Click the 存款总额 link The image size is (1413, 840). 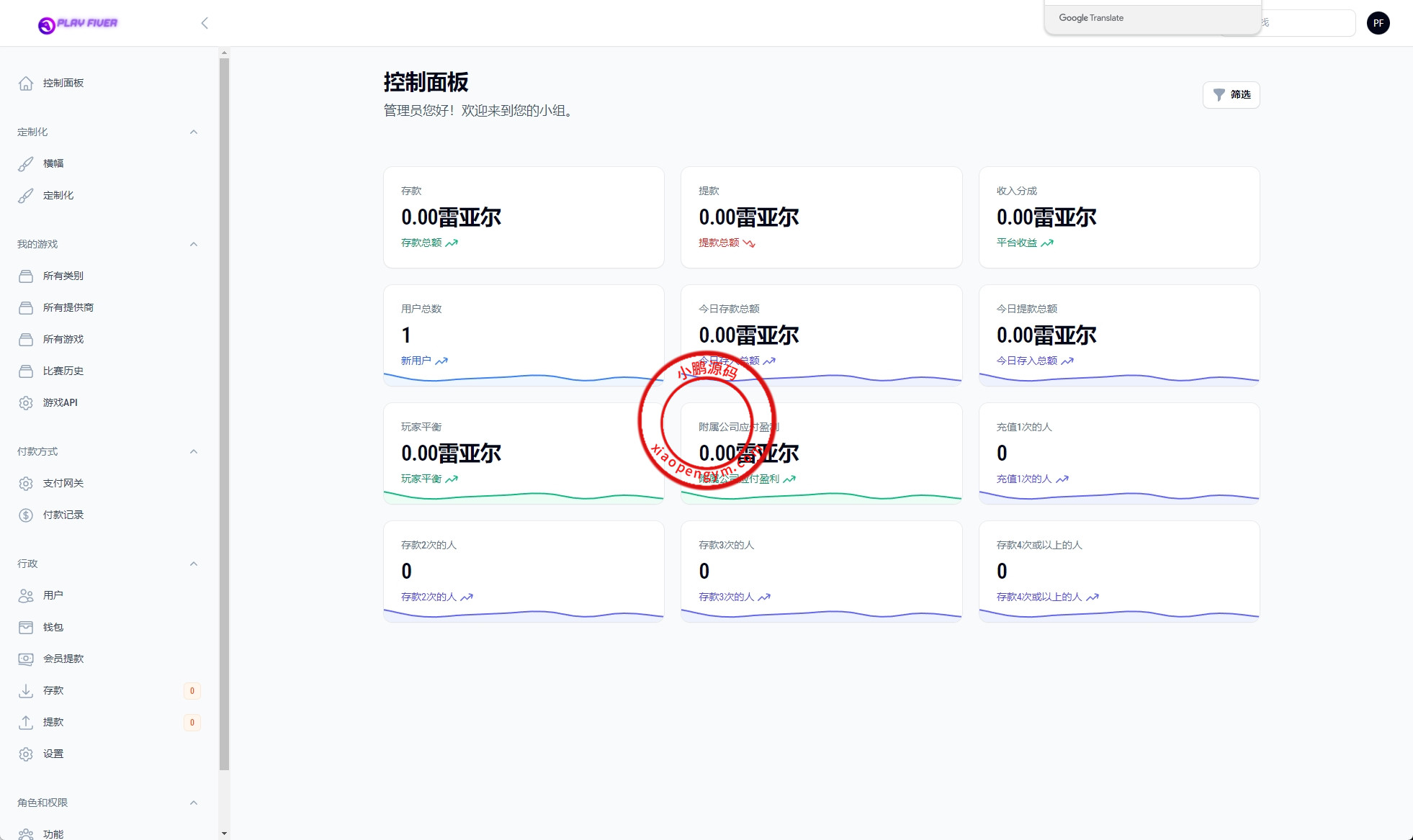pos(421,243)
